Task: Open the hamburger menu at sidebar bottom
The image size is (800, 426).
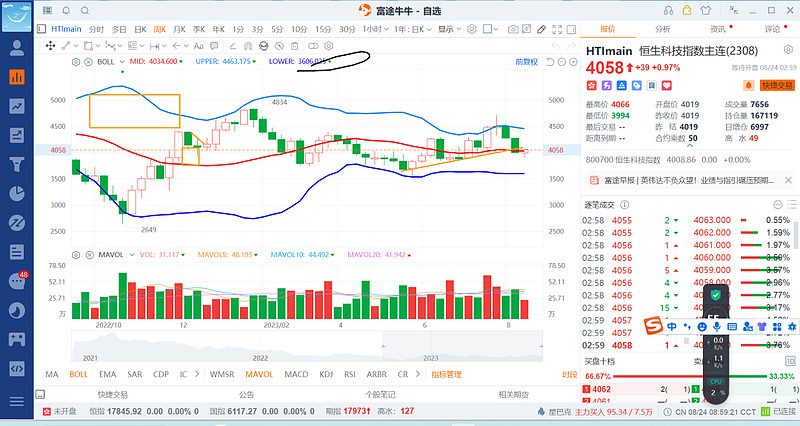Action: [17, 402]
